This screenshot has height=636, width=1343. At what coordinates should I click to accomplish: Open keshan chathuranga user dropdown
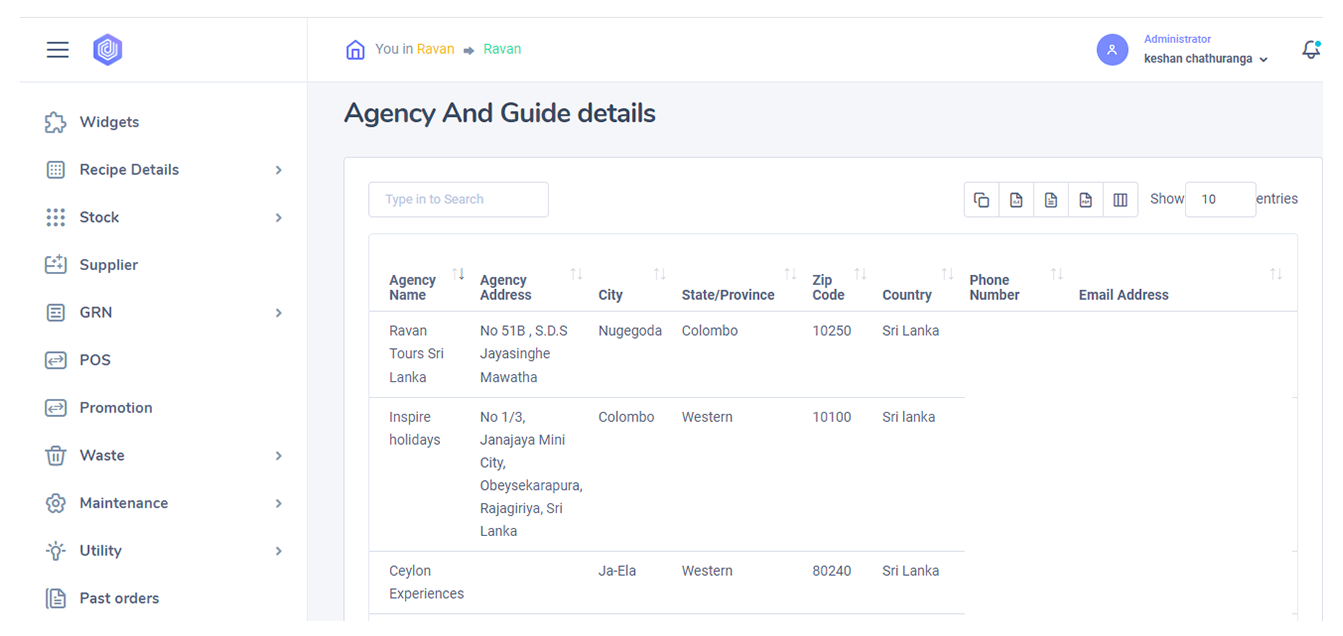pos(1206,59)
